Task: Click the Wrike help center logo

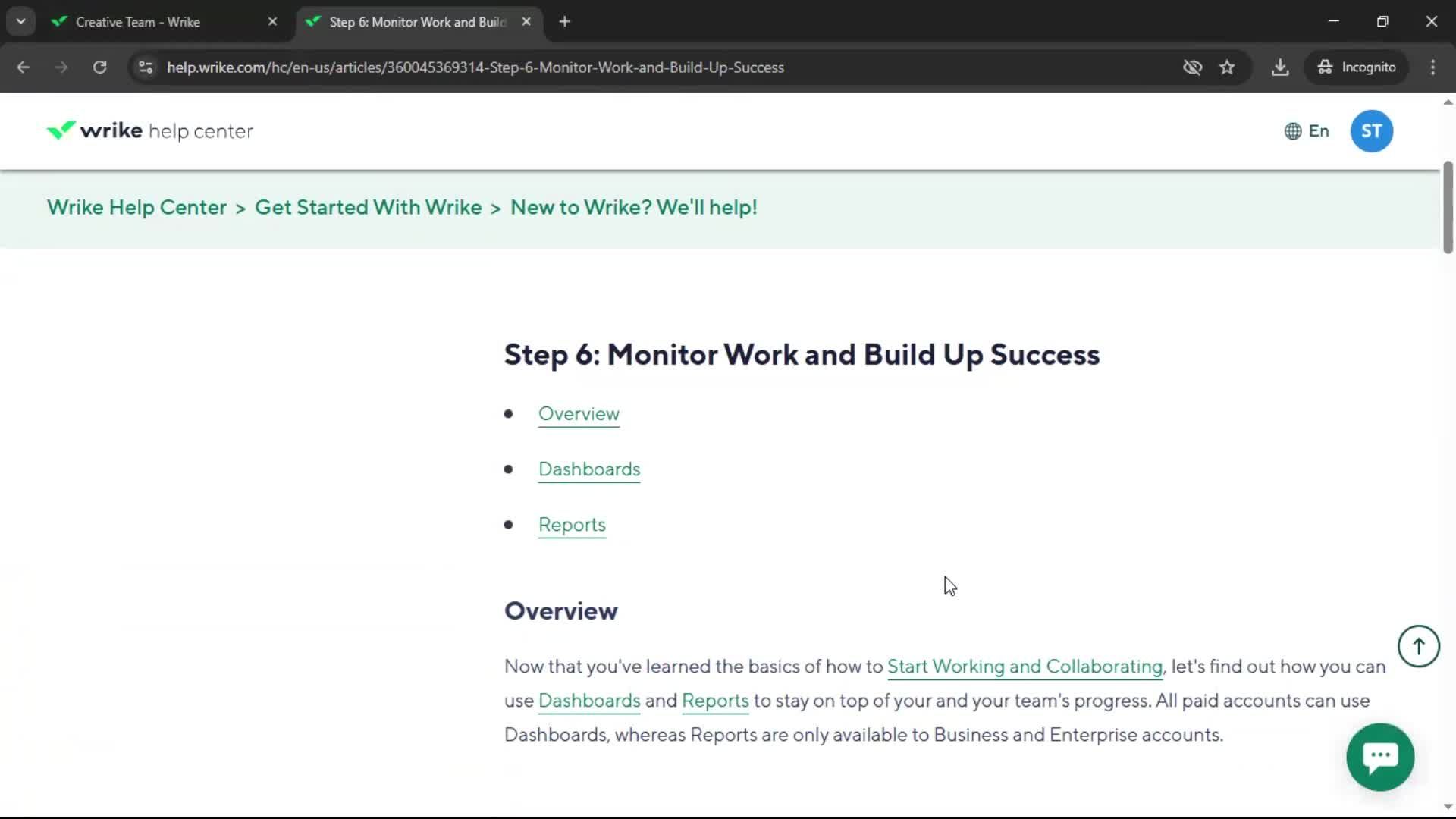Action: (149, 131)
